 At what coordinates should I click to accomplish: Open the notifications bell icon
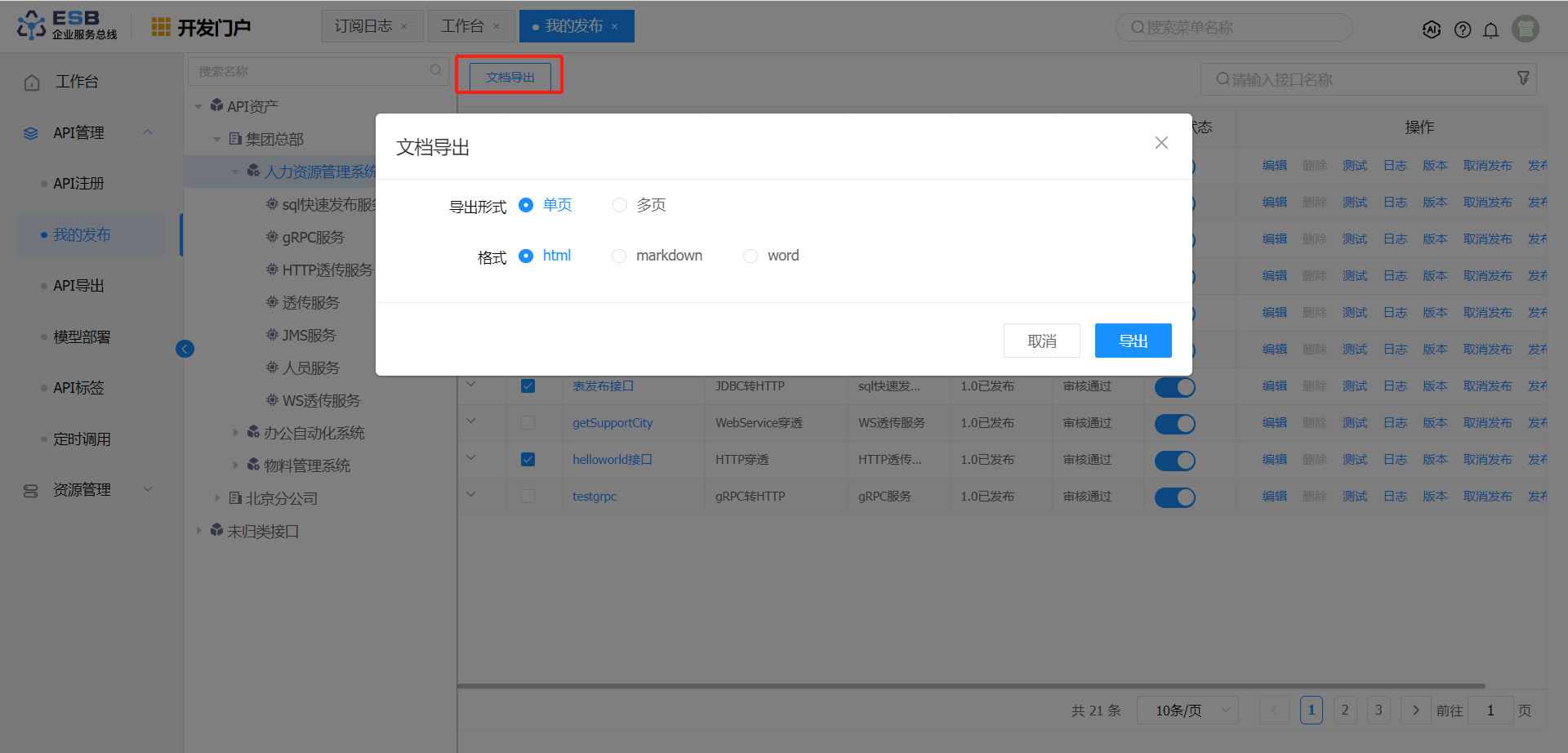pos(1490,30)
